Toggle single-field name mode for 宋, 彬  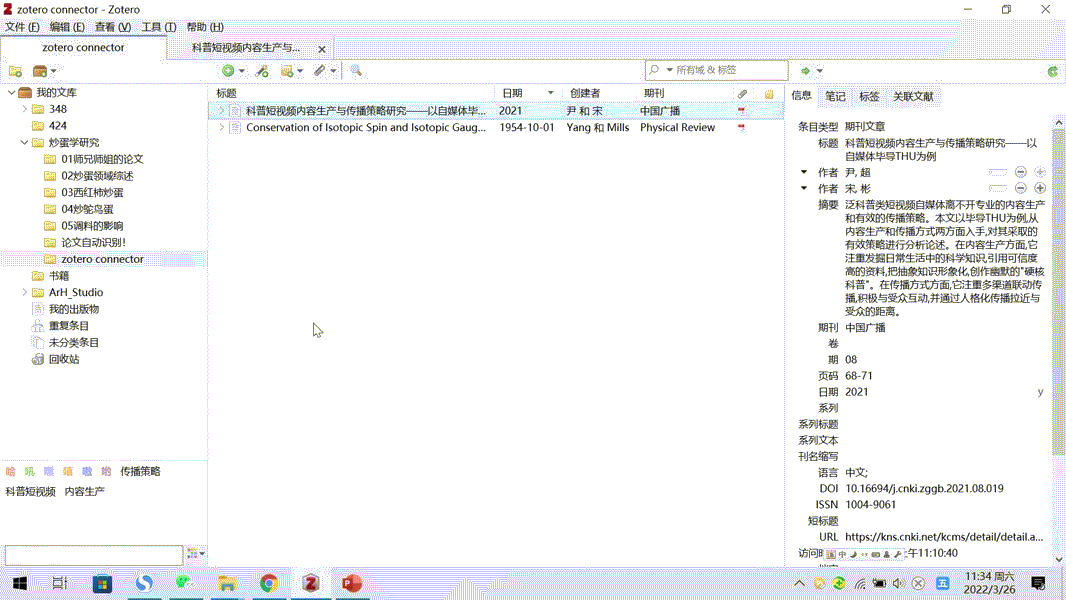[997, 188]
